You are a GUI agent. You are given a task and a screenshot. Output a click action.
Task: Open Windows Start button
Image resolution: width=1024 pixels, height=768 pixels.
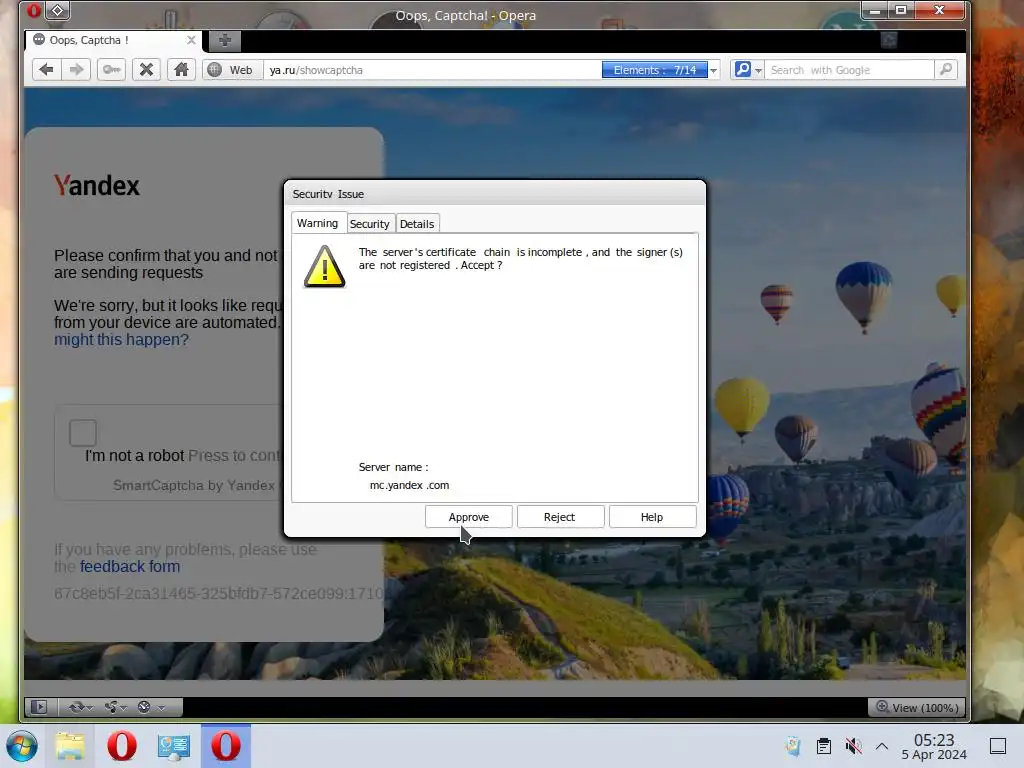click(x=22, y=746)
